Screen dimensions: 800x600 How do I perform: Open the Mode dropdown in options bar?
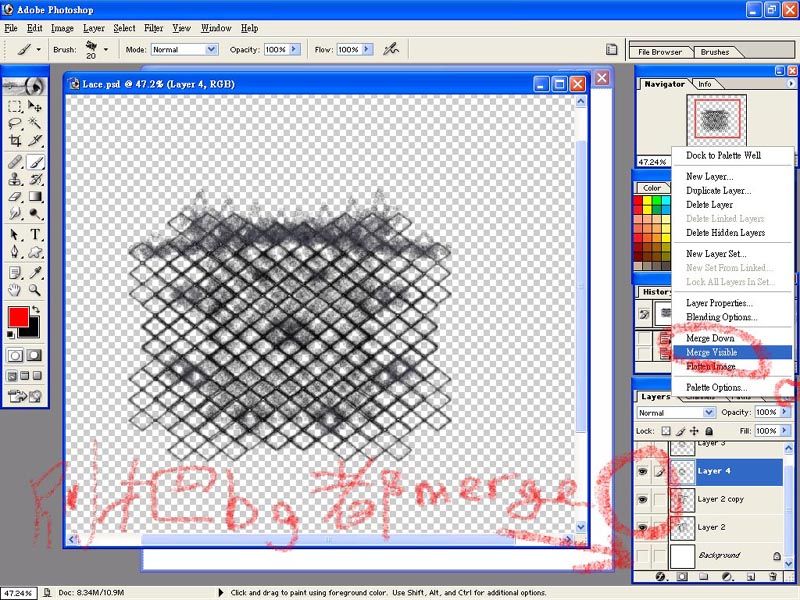(211, 49)
